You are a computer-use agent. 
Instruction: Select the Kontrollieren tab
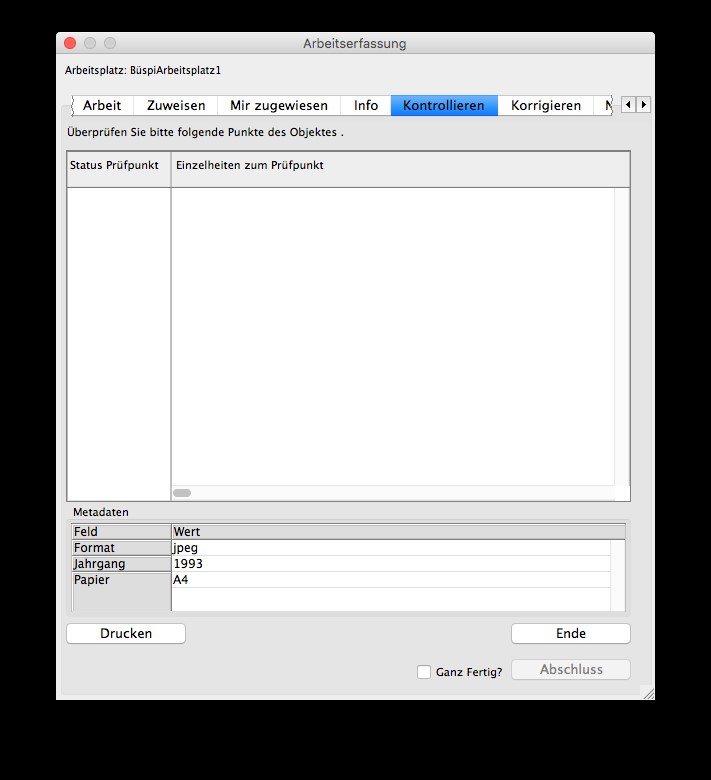pyautogui.click(x=443, y=105)
